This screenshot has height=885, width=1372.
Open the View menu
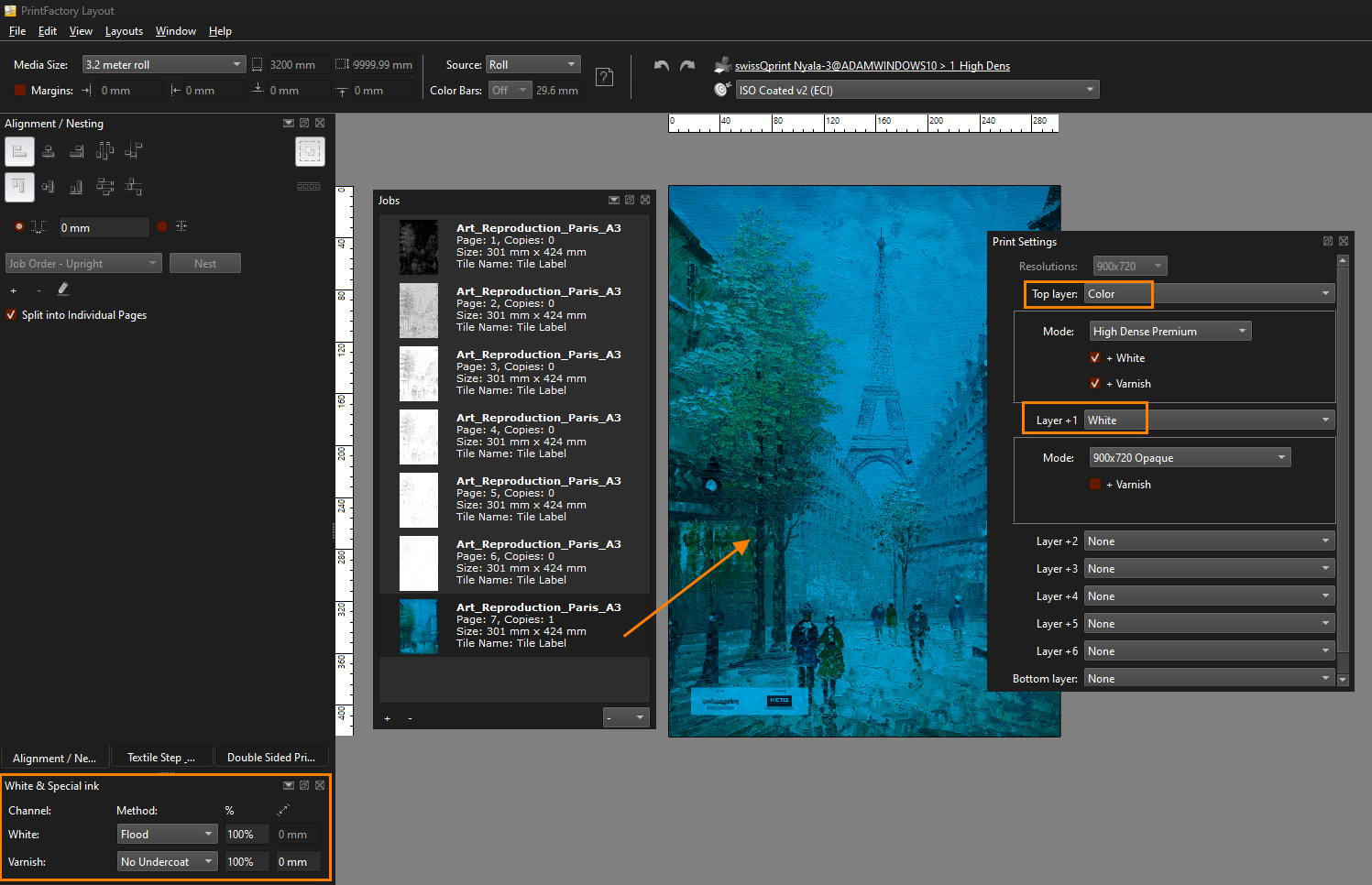81,30
